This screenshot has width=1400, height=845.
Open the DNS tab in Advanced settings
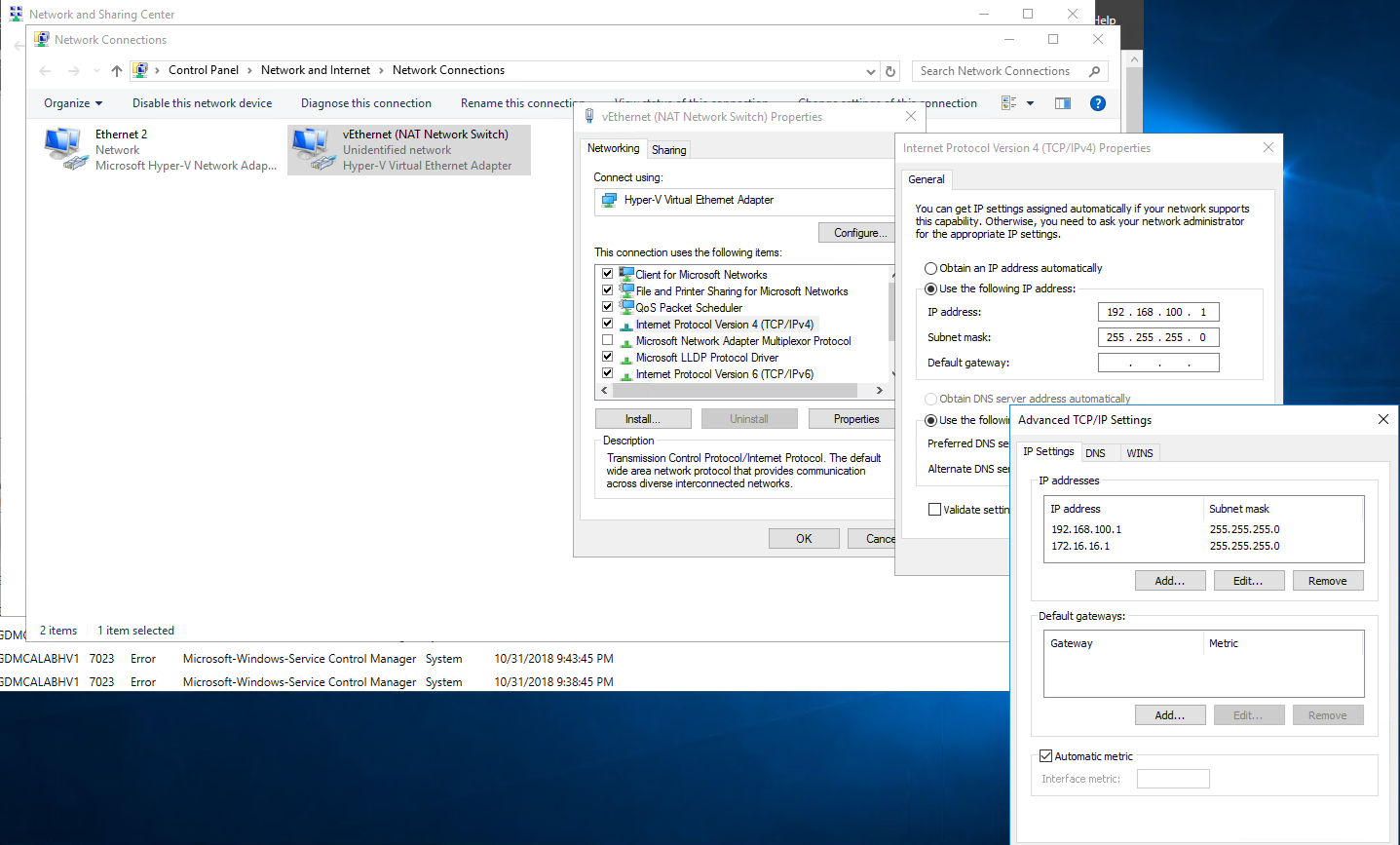1096,453
